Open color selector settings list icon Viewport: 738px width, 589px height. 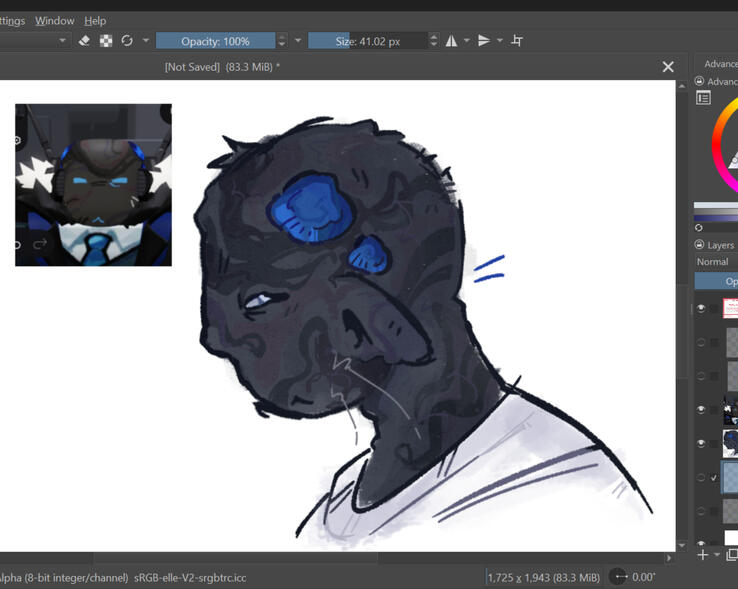704,98
